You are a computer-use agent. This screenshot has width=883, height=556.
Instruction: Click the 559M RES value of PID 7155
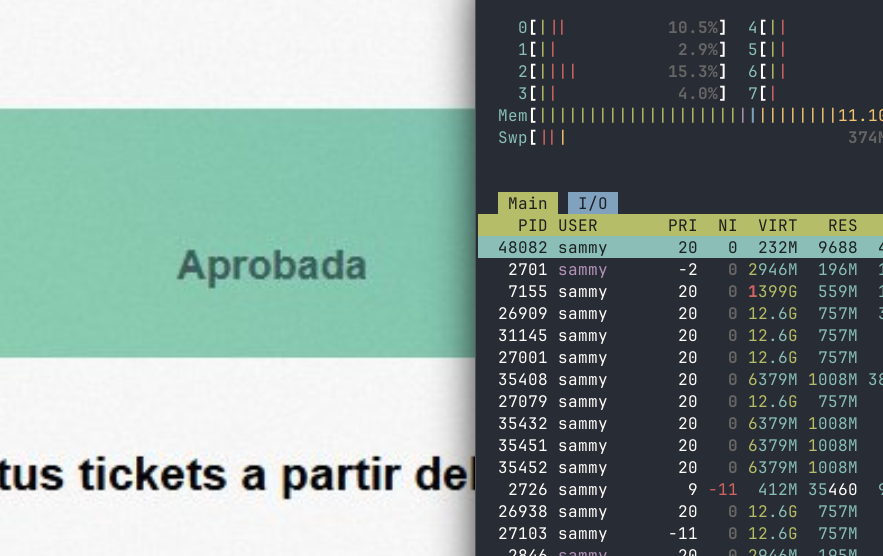[837, 291]
